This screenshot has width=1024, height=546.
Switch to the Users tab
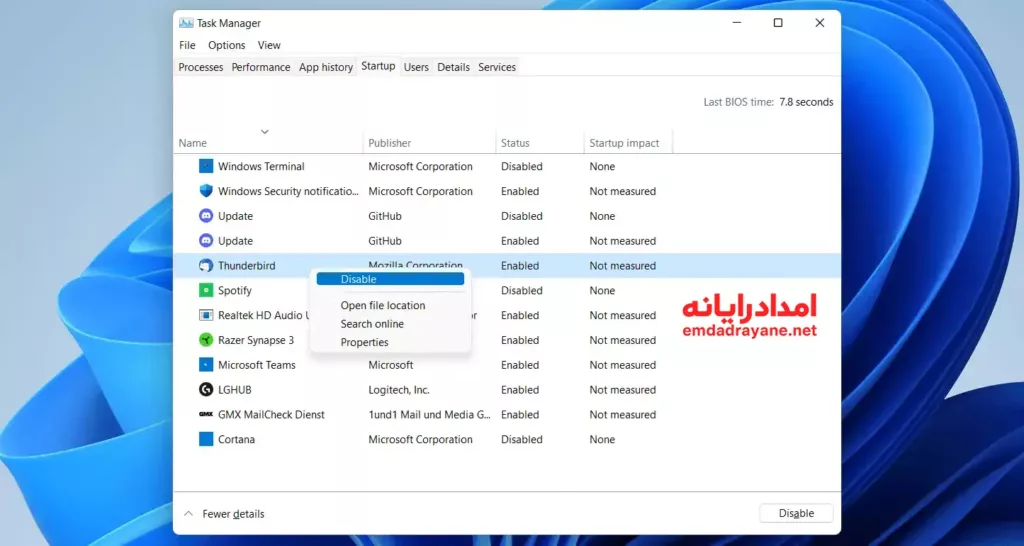(416, 67)
